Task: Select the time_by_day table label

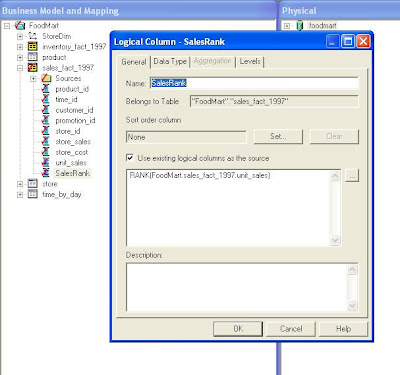Action: click(x=62, y=194)
